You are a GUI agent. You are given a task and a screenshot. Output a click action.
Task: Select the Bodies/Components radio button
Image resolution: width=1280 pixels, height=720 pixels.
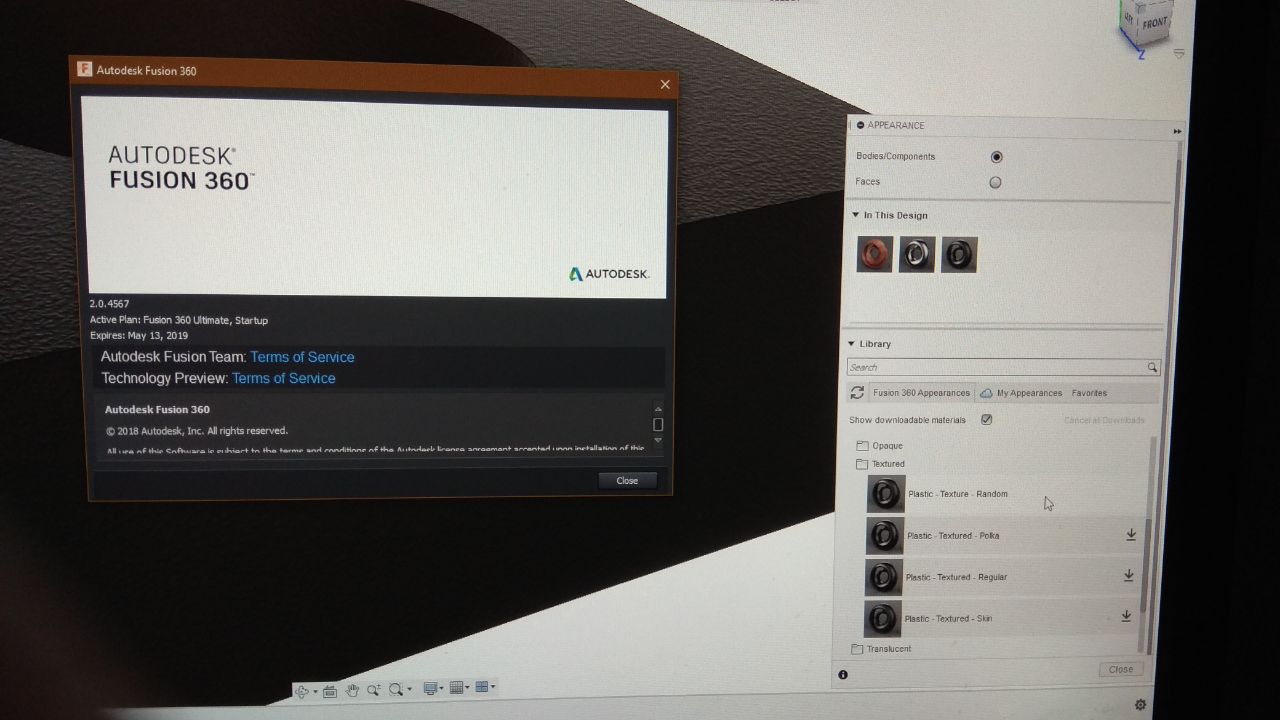point(996,157)
